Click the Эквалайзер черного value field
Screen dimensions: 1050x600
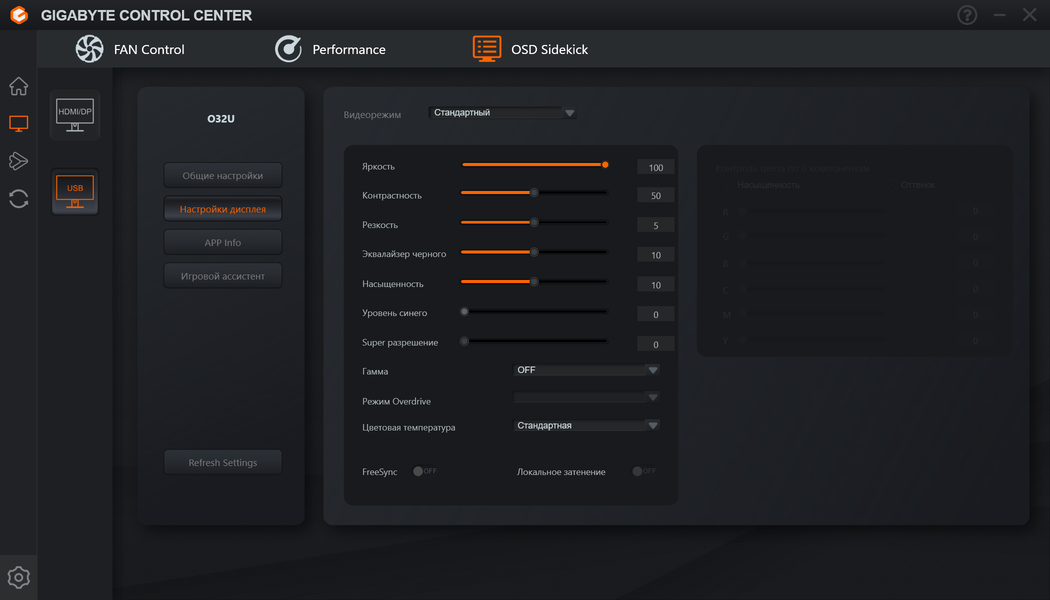pyautogui.click(x=656, y=255)
